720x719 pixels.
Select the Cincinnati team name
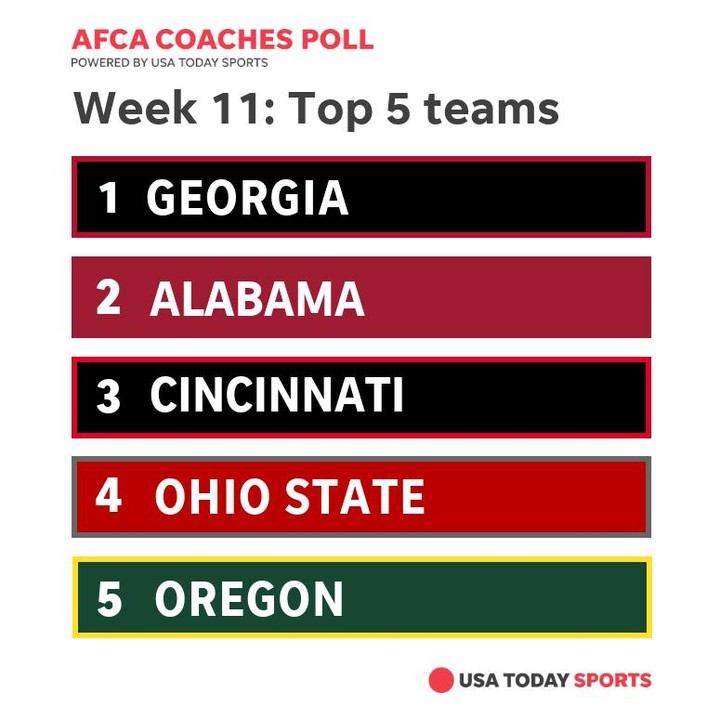pyautogui.click(x=277, y=397)
